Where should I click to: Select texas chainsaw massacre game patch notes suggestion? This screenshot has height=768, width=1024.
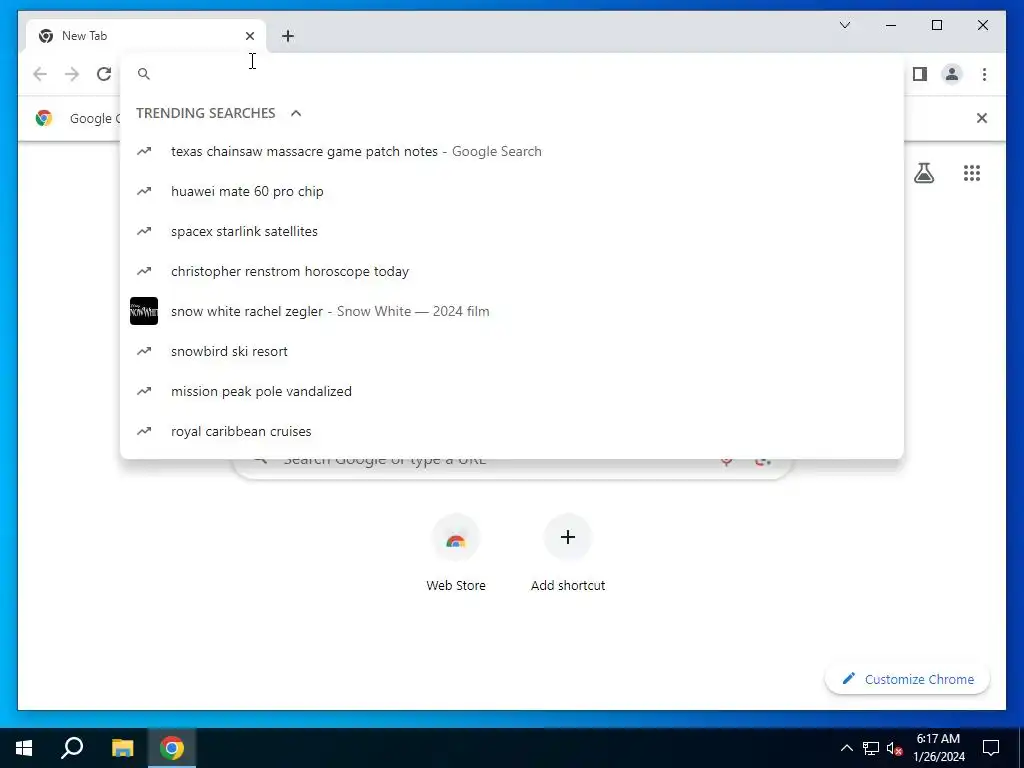512,152
